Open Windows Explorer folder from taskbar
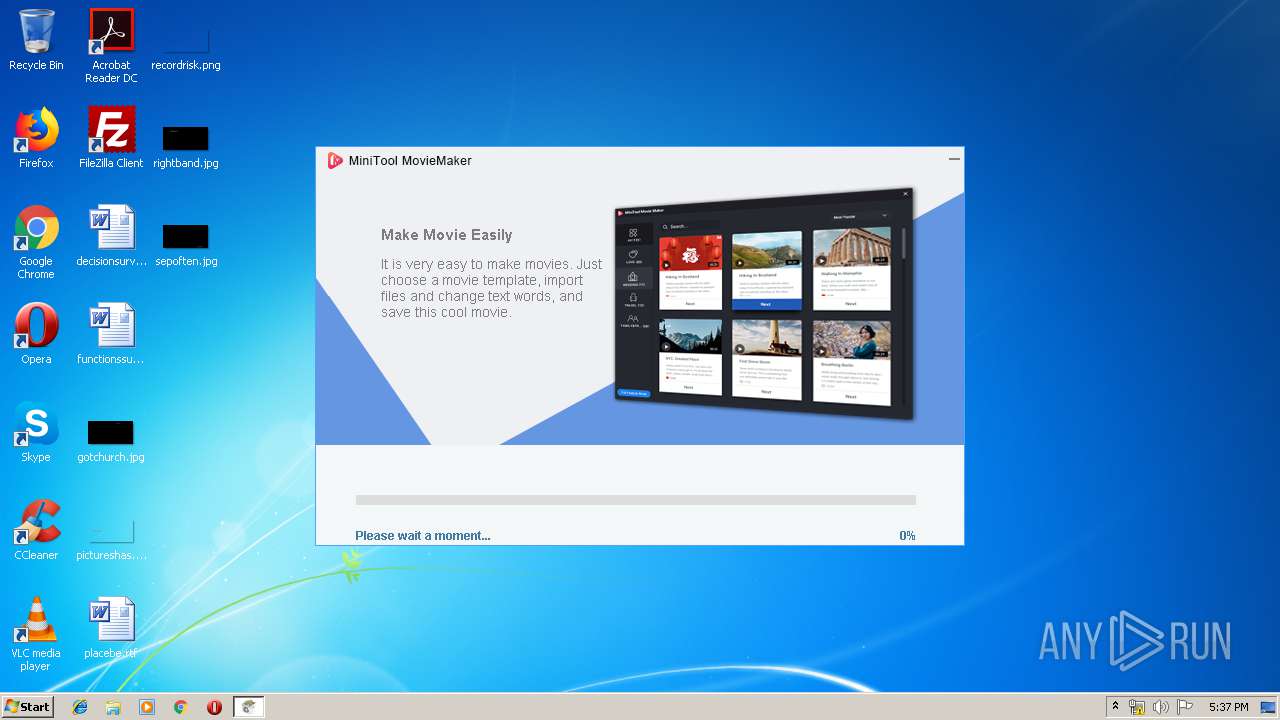The width and height of the screenshot is (1280, 720). coord(113,707)
